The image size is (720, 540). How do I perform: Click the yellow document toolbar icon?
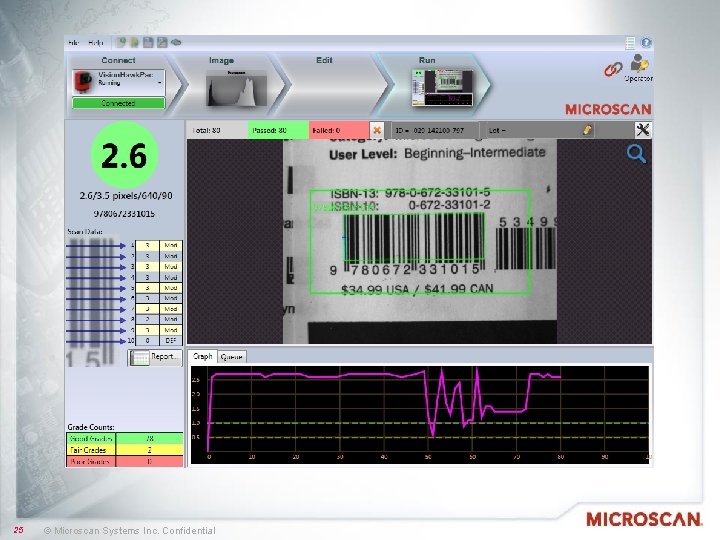pyautogui.click(x=135, y=43)
